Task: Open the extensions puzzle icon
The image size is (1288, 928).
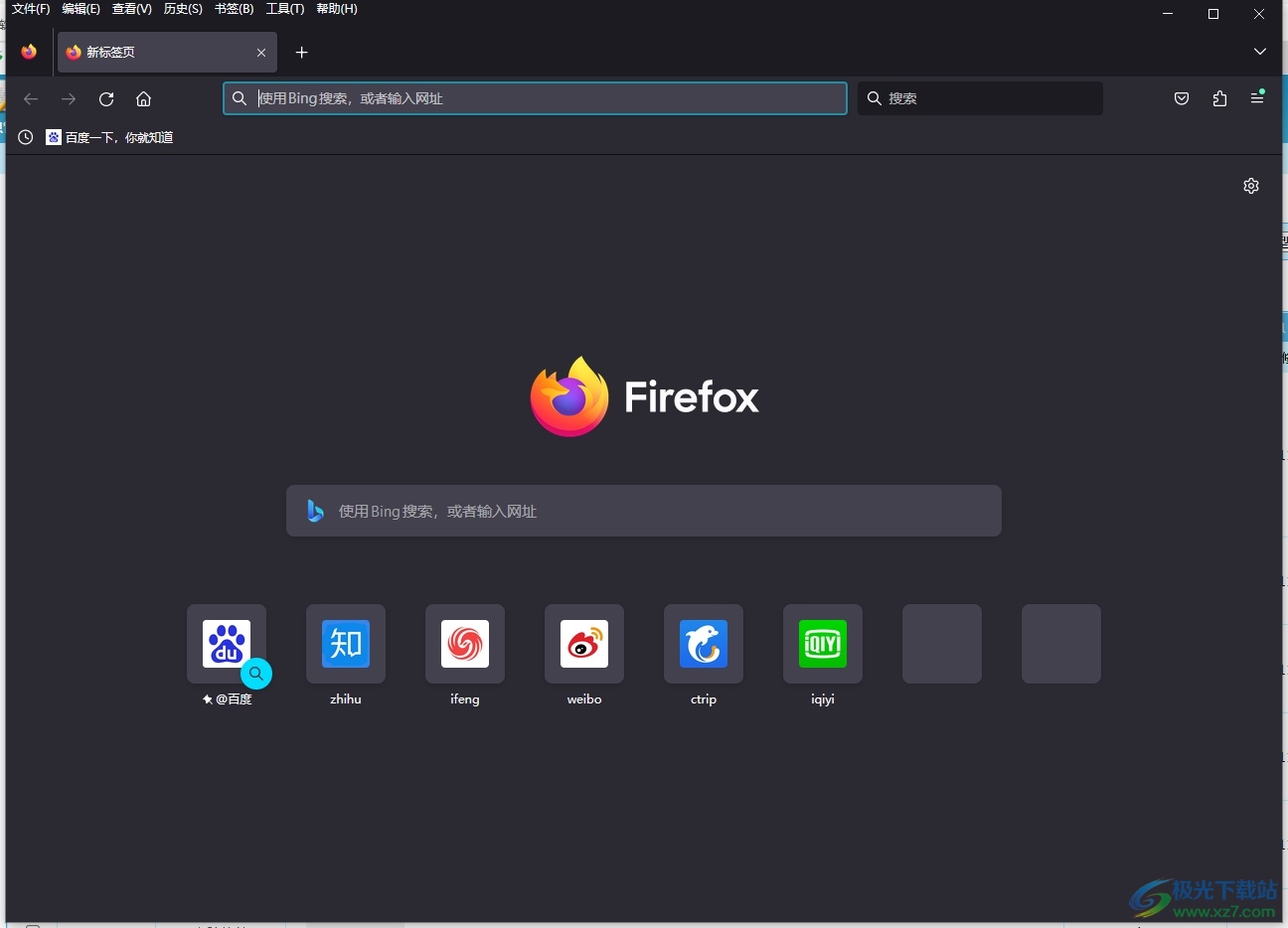Action: [x=1219, y=98]
